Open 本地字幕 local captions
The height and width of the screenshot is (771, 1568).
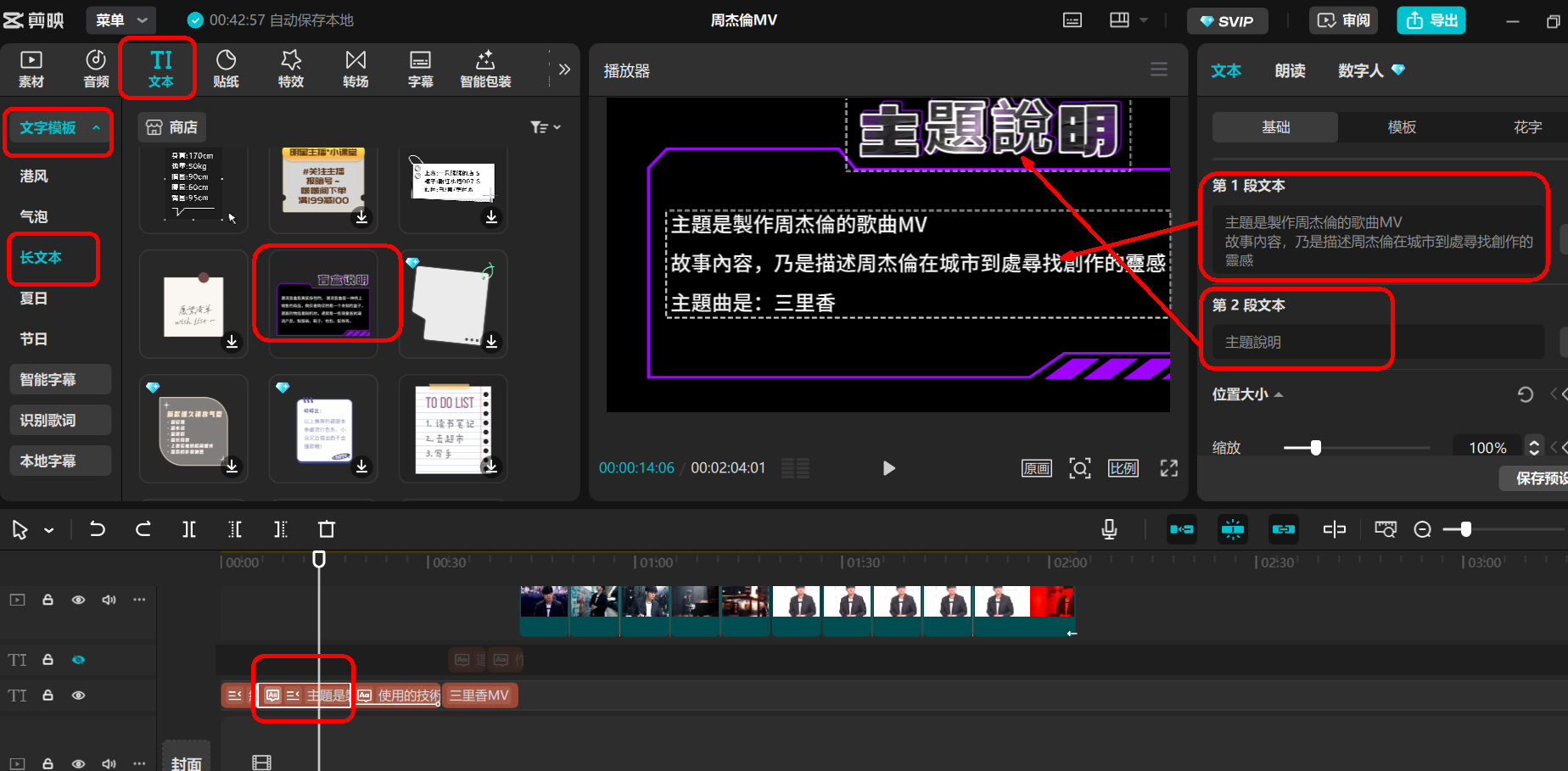click(60, 461)
